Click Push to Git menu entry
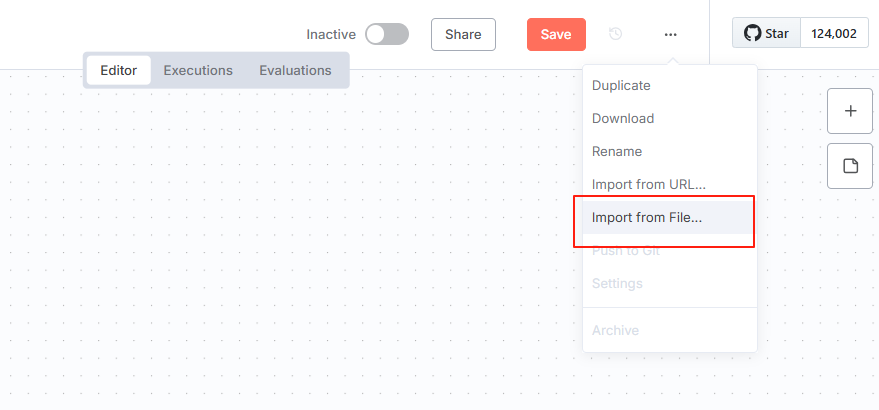Viewport: 879px width, 410px height. (626, 251)
